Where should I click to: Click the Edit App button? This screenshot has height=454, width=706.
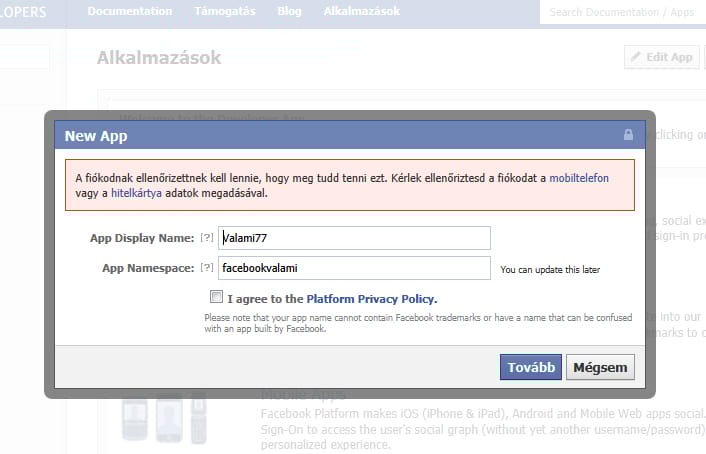click(x=661, y=57)
